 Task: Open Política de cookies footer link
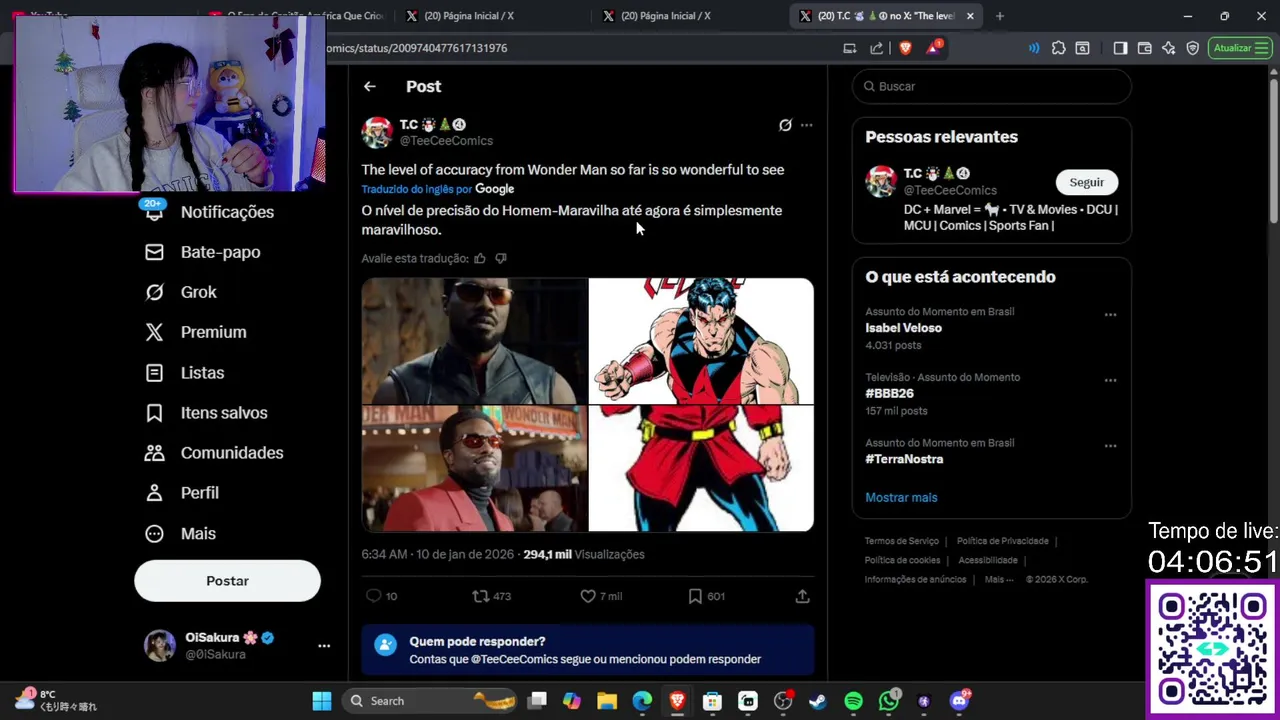tap(902, 560)
